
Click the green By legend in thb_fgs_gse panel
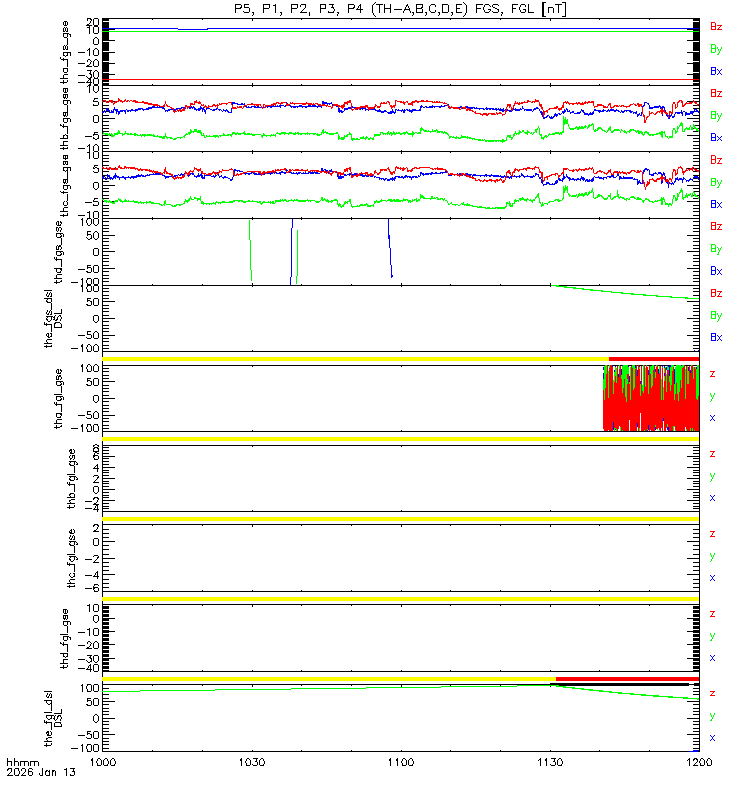(x=716, y=116)
